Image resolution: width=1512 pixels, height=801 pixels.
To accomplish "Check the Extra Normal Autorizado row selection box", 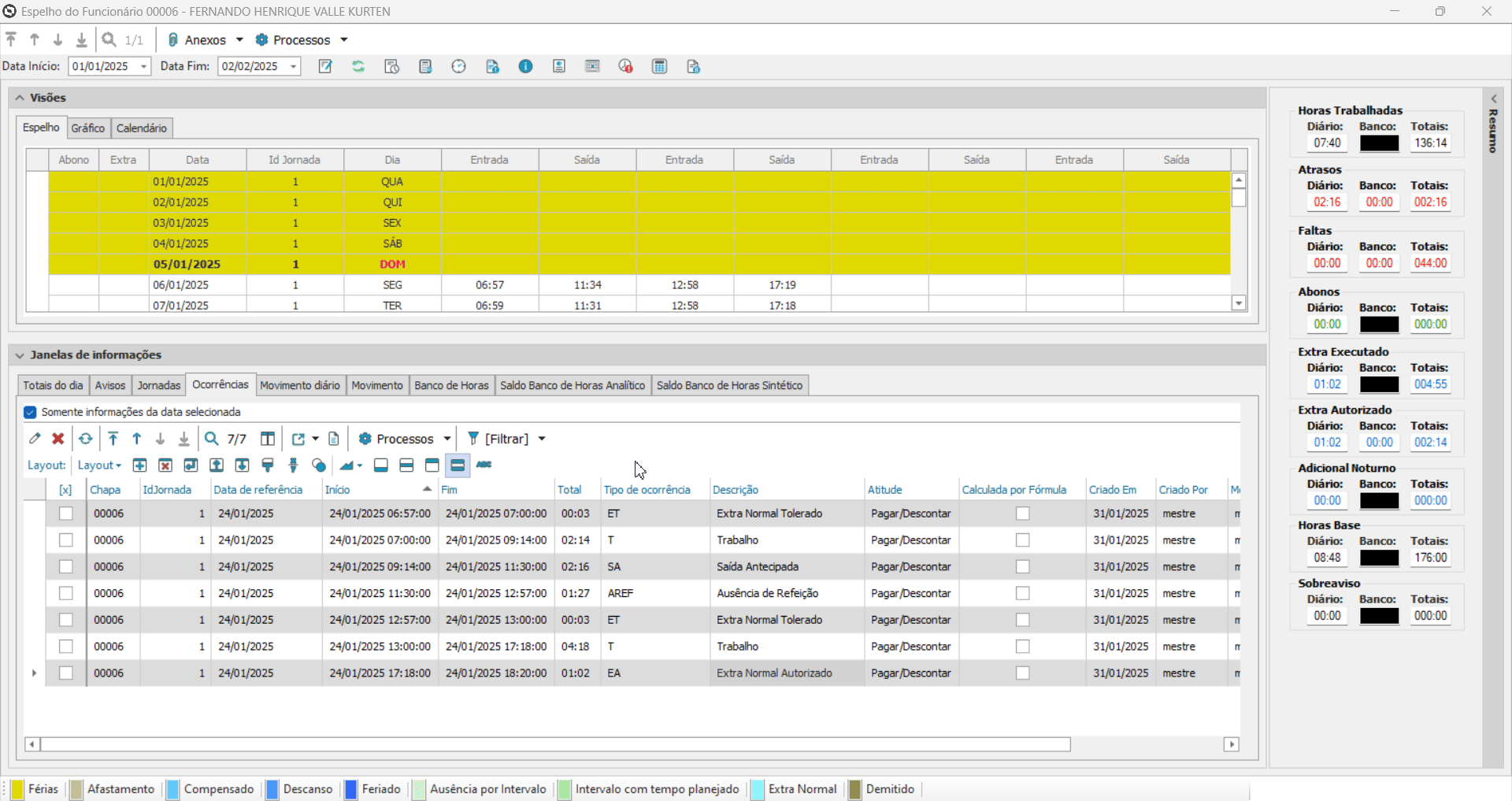I will pyautogui.click(x=66, y=673).
